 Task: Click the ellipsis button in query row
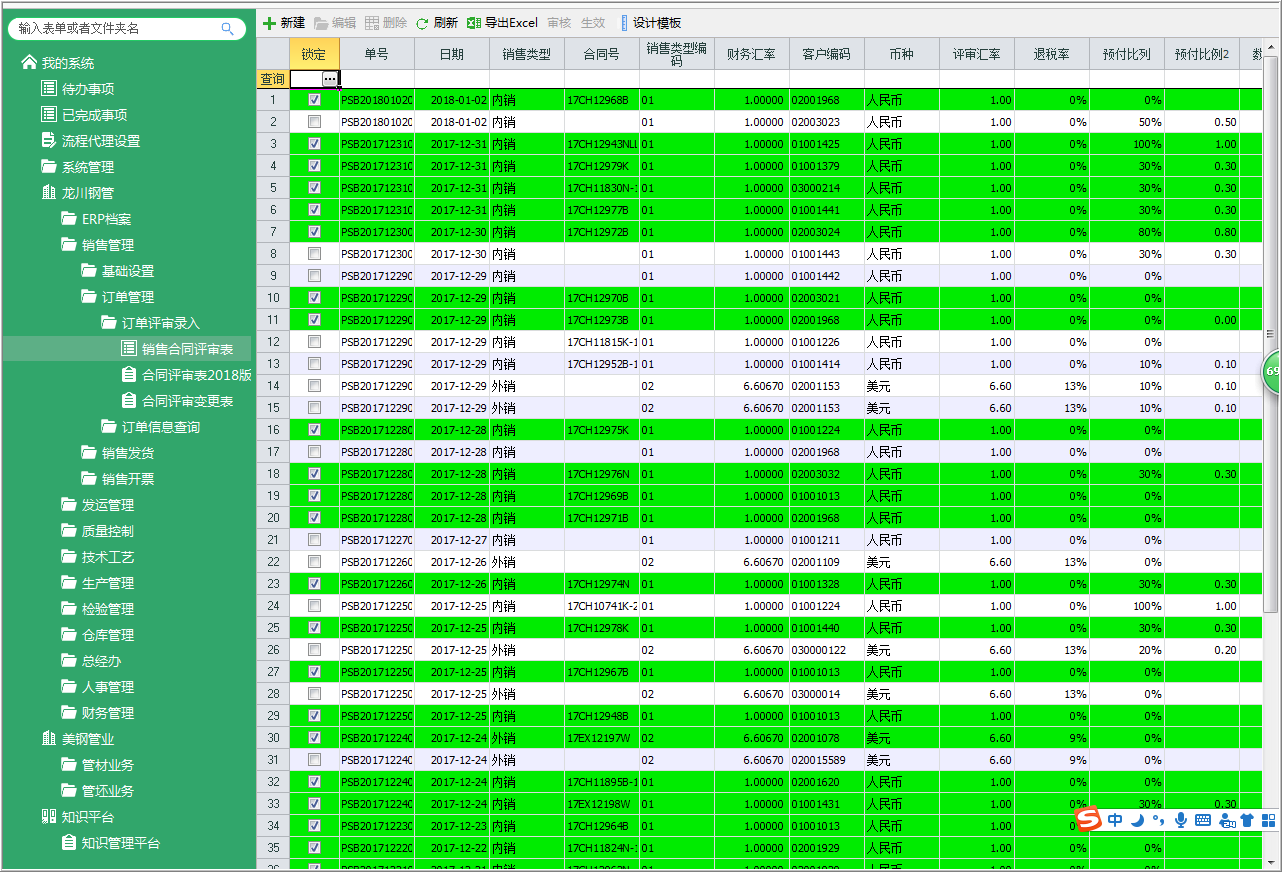pyautogui.click(x=330, y=79)
